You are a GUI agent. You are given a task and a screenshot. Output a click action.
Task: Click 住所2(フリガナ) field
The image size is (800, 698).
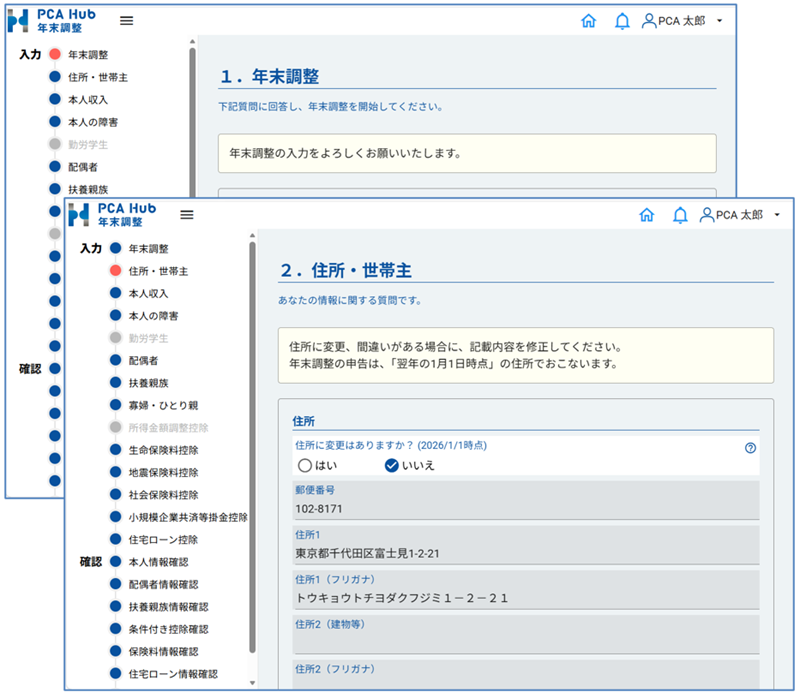pos(526,675)
